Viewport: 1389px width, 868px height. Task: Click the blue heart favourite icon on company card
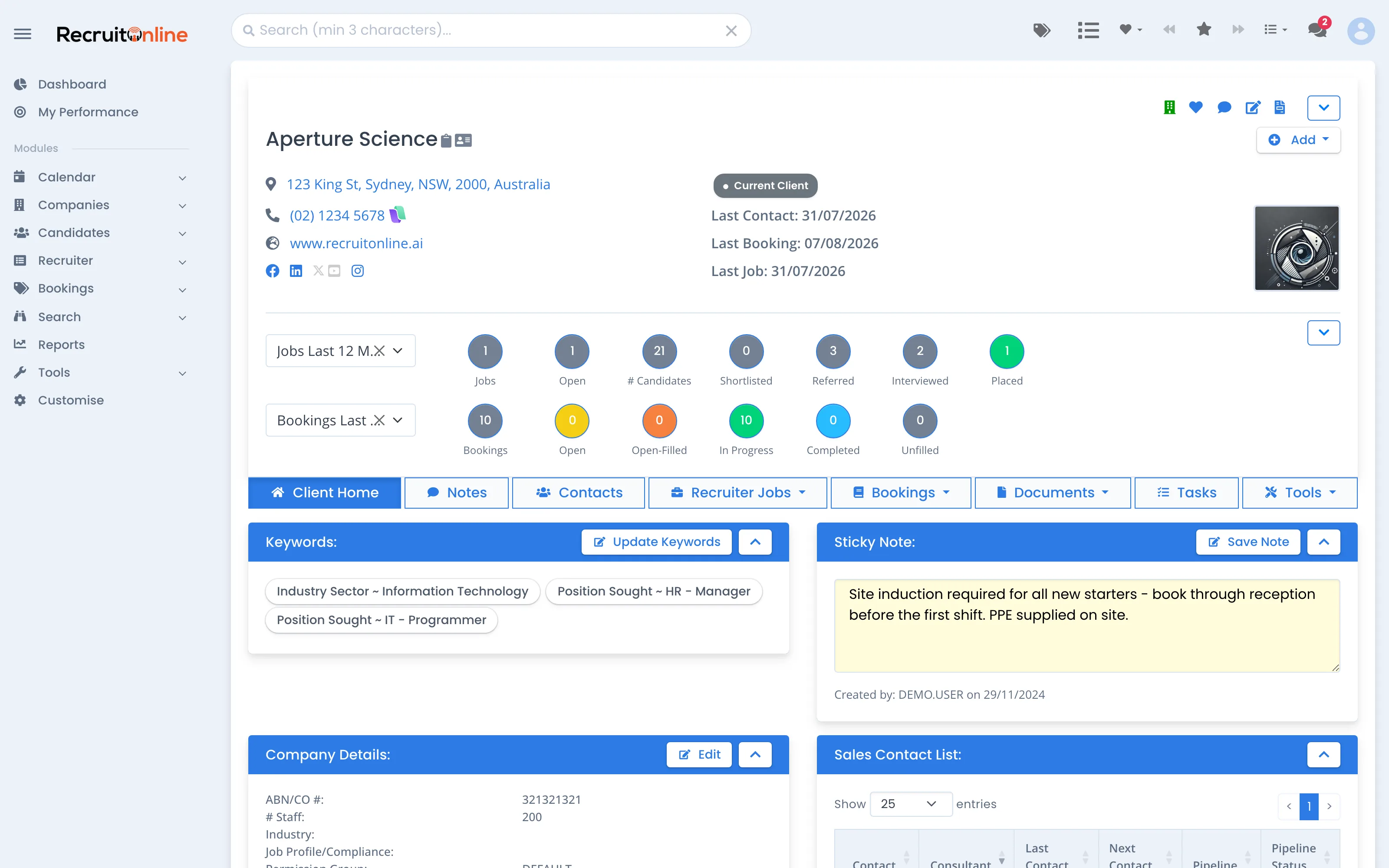pyautogui.click(x=1195, y=107)
